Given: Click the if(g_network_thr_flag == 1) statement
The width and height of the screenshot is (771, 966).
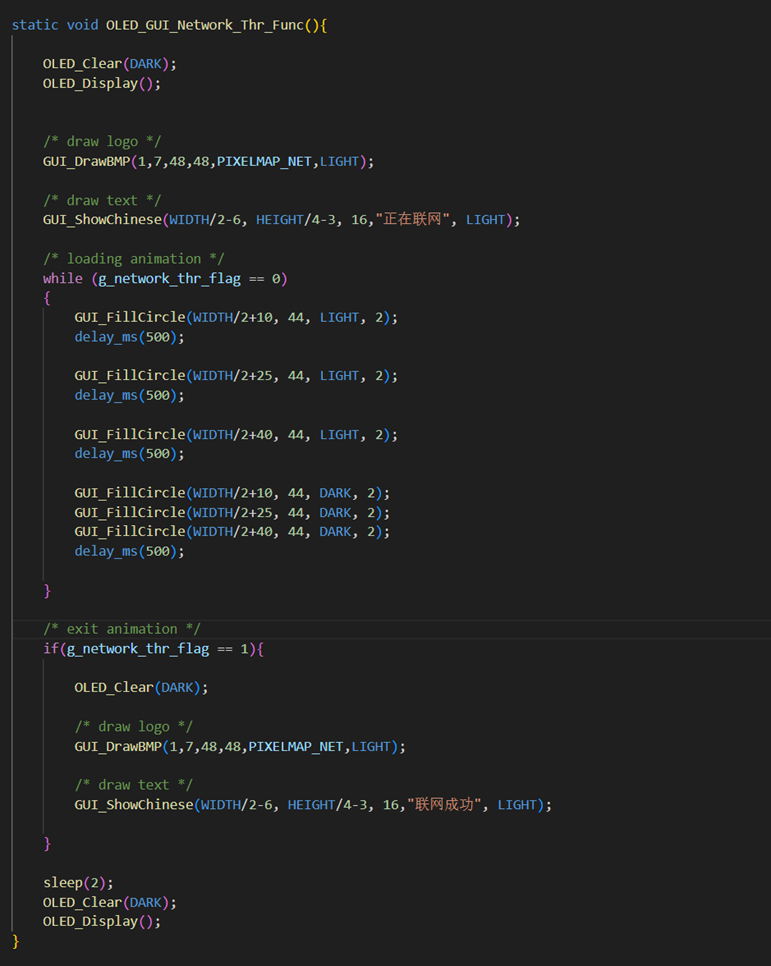Looking at the screenshot, I should tap(153, 649).
